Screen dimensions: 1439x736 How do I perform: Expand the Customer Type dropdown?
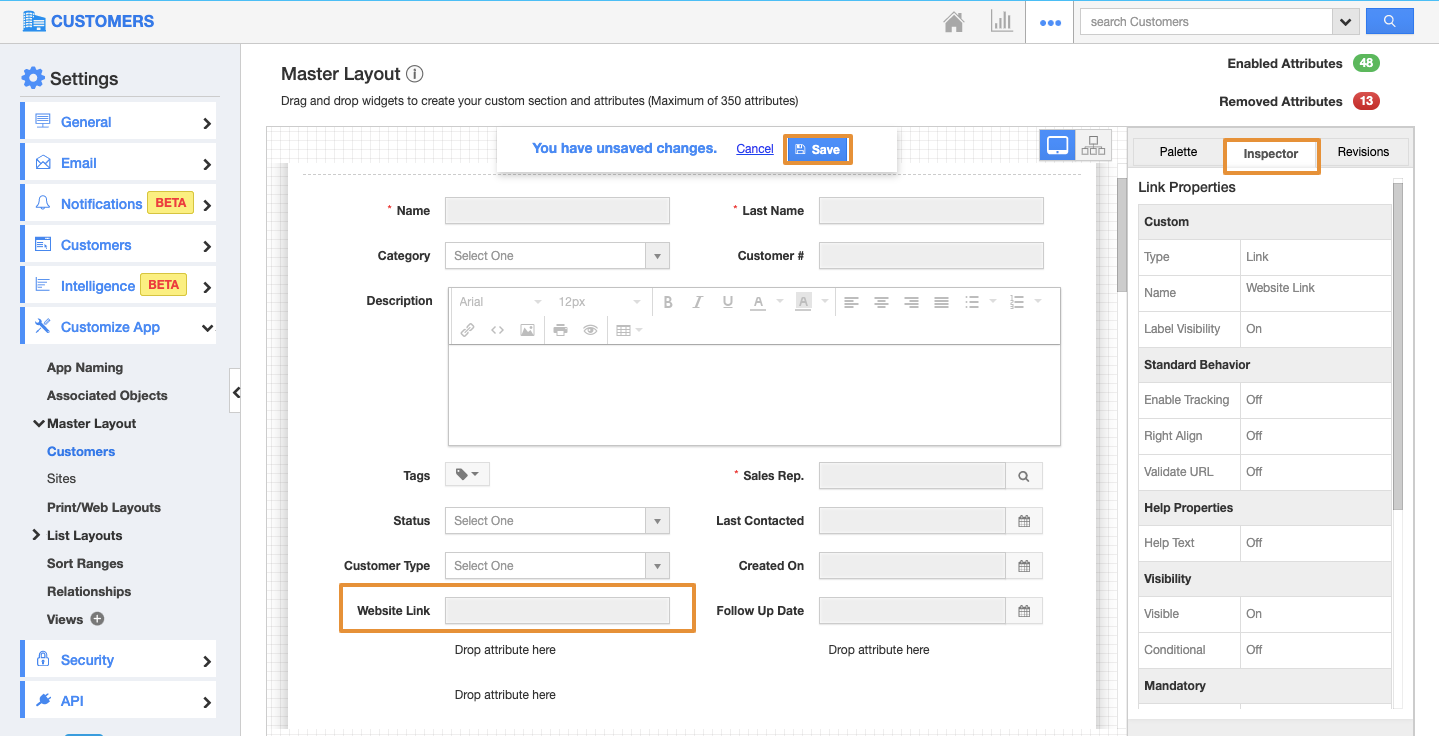[556, 566]
